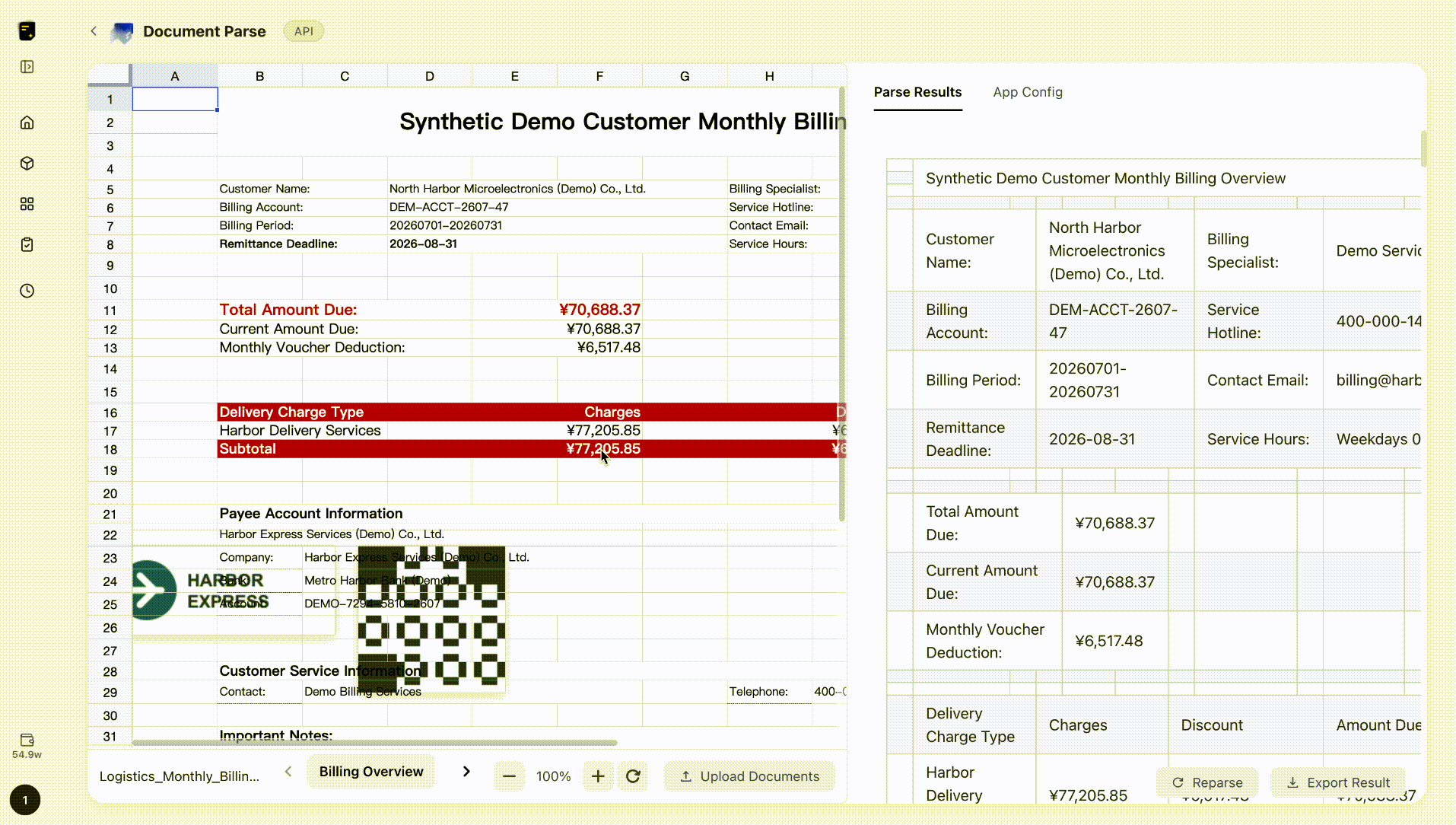
Task: Zoom in with the plus button
Action: pos(598,776)
